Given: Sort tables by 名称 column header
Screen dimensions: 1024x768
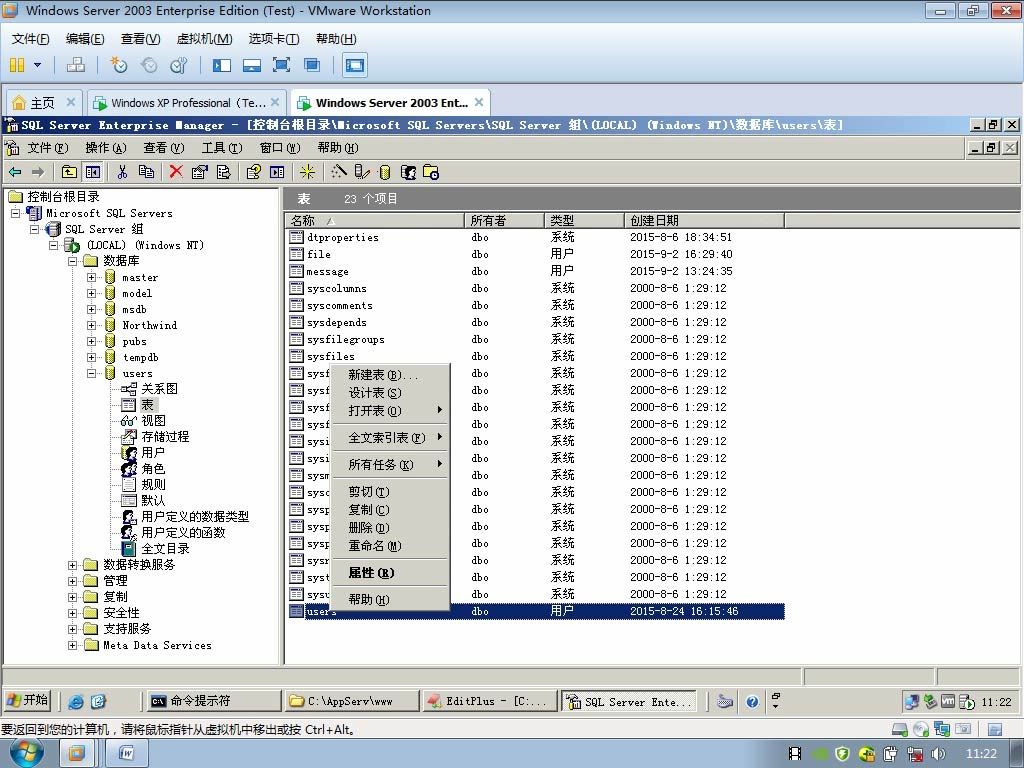Looking at the screenshot, I should click(x=375, y=220).
